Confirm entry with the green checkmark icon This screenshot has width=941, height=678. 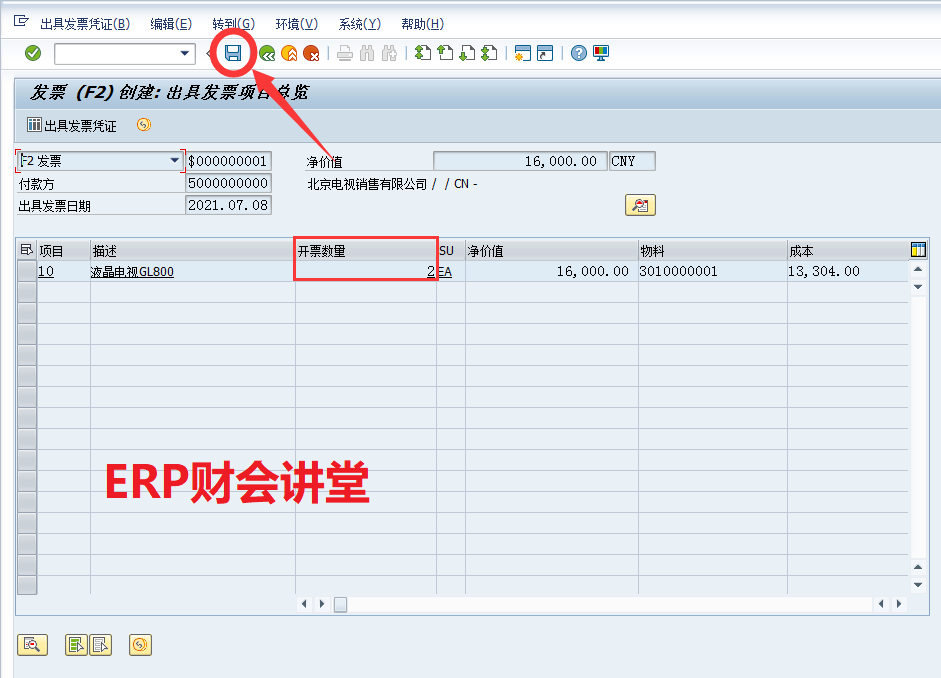tap(30, 52)
